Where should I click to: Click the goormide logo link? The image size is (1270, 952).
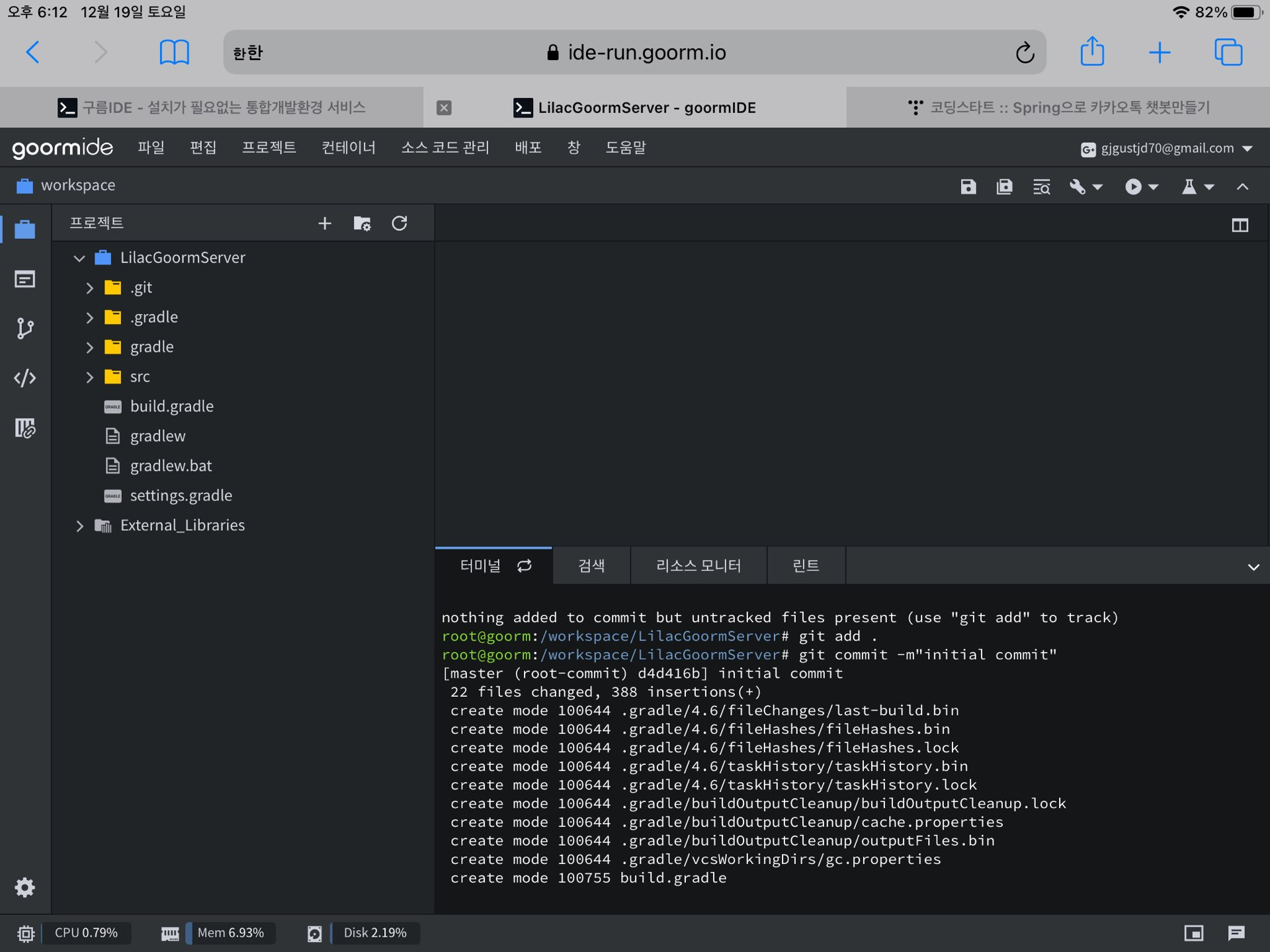coord(63,147)
